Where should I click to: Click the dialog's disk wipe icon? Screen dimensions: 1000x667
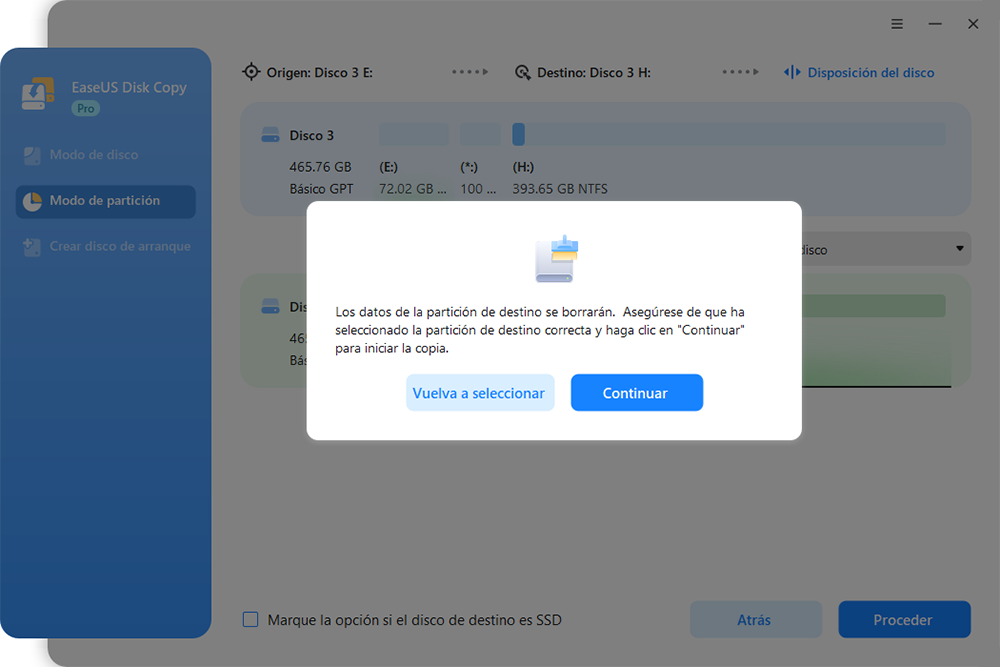[x=556, y=259]
